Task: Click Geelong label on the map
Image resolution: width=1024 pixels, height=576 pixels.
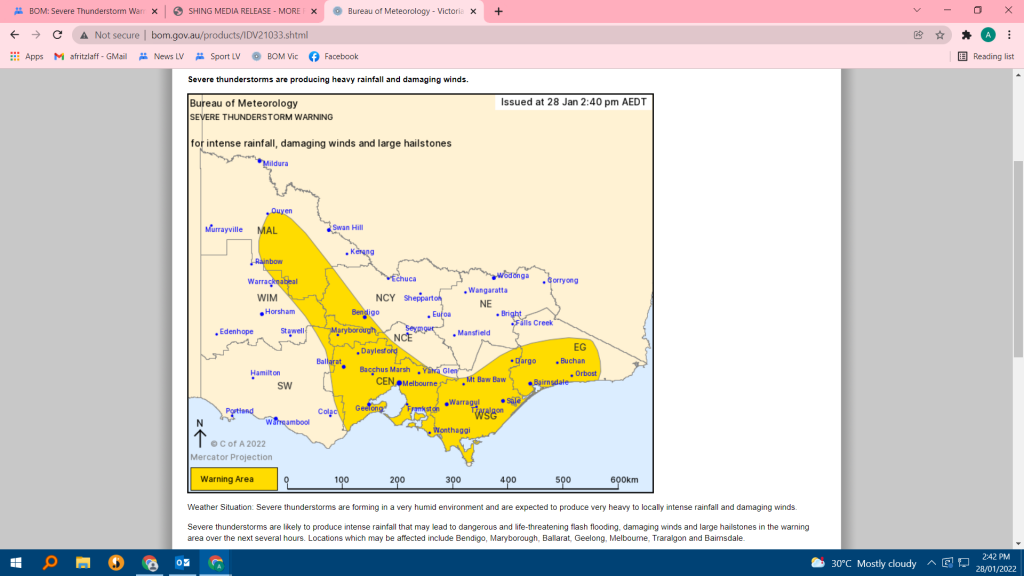Action: (x=369, y=408)
